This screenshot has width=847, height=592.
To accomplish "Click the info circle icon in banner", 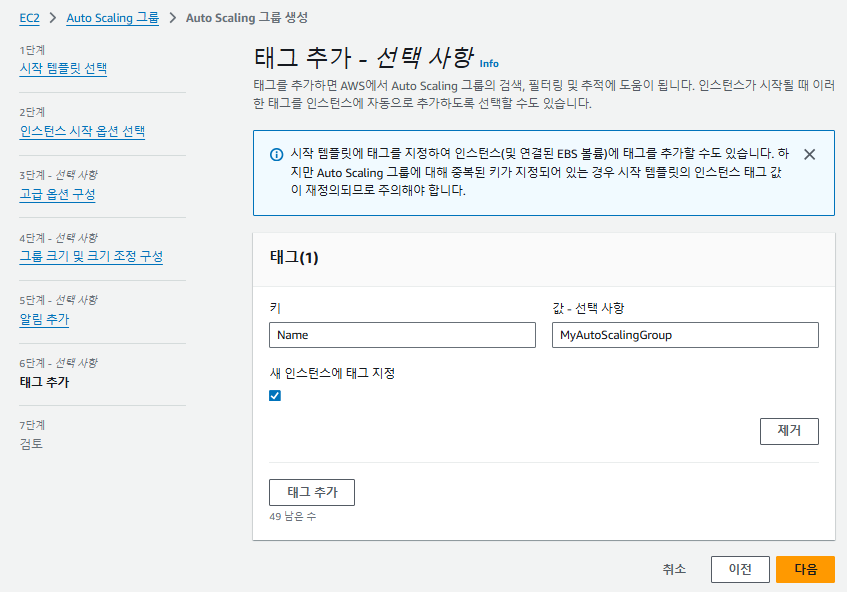I will [276, 155].
